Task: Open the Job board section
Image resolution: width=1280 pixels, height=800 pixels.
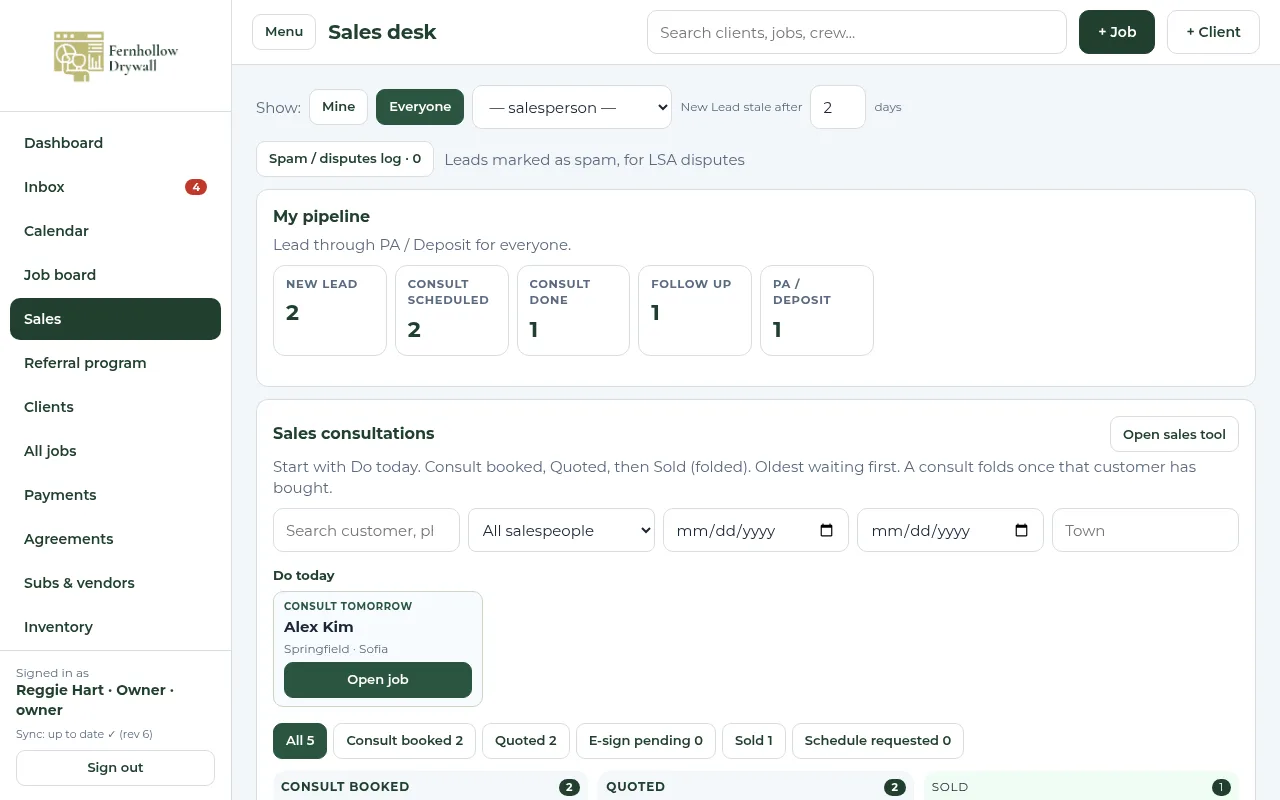Action: pyautogui.click(x=115, y=275)
